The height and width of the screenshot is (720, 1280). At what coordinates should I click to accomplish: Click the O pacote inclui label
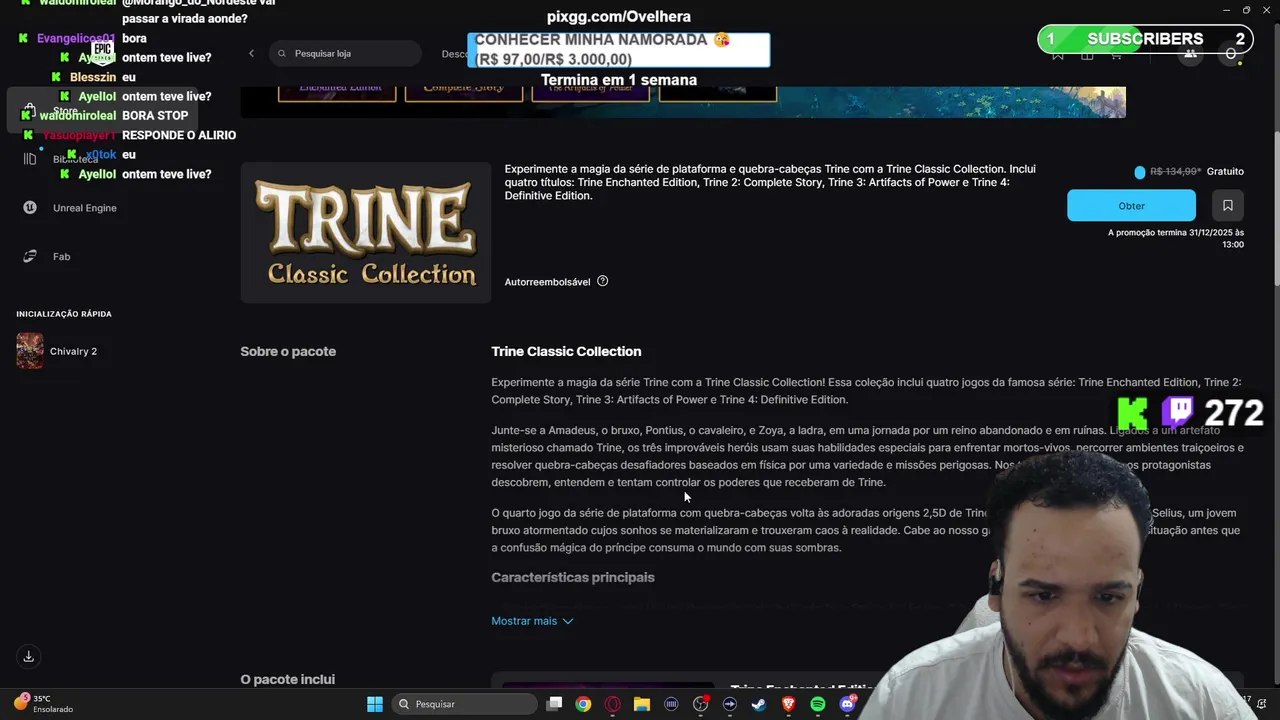tap(287, 679)
